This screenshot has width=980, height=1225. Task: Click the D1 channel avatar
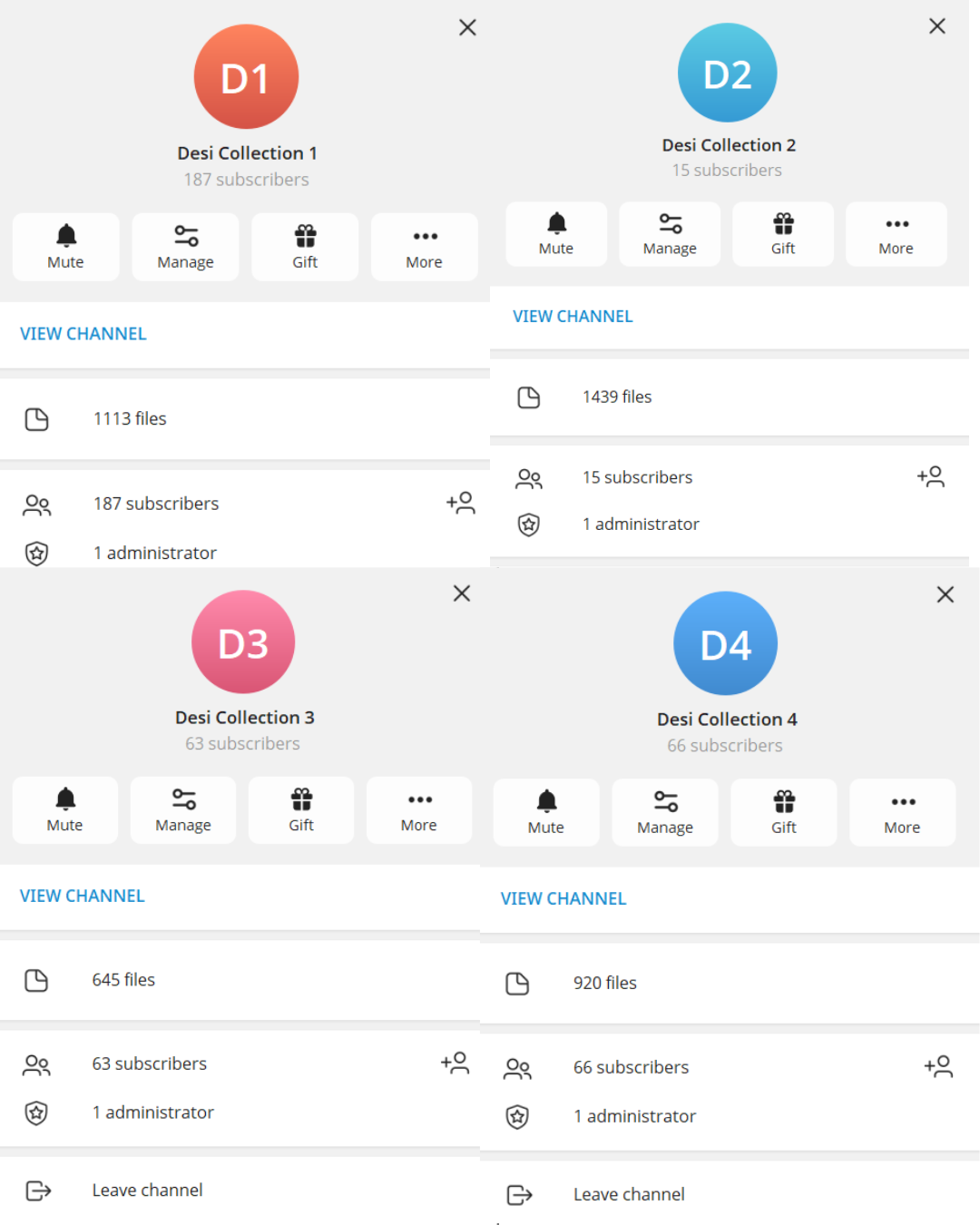(246, 77)
